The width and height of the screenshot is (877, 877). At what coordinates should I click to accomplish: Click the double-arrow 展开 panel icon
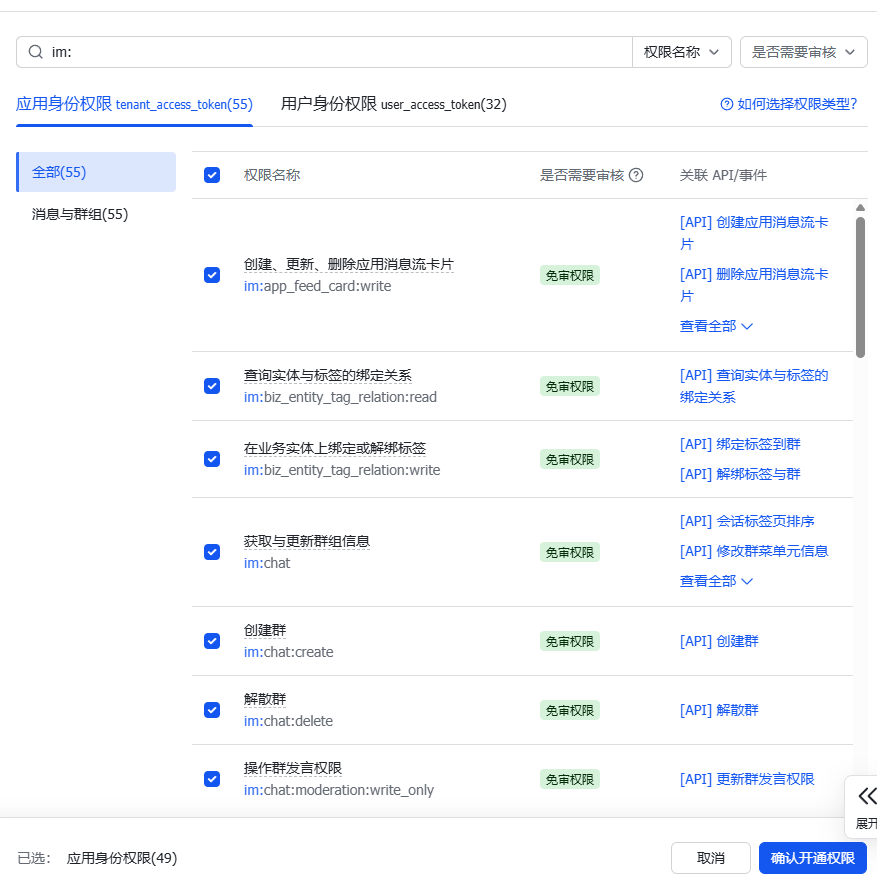click(x=867, y=796)
